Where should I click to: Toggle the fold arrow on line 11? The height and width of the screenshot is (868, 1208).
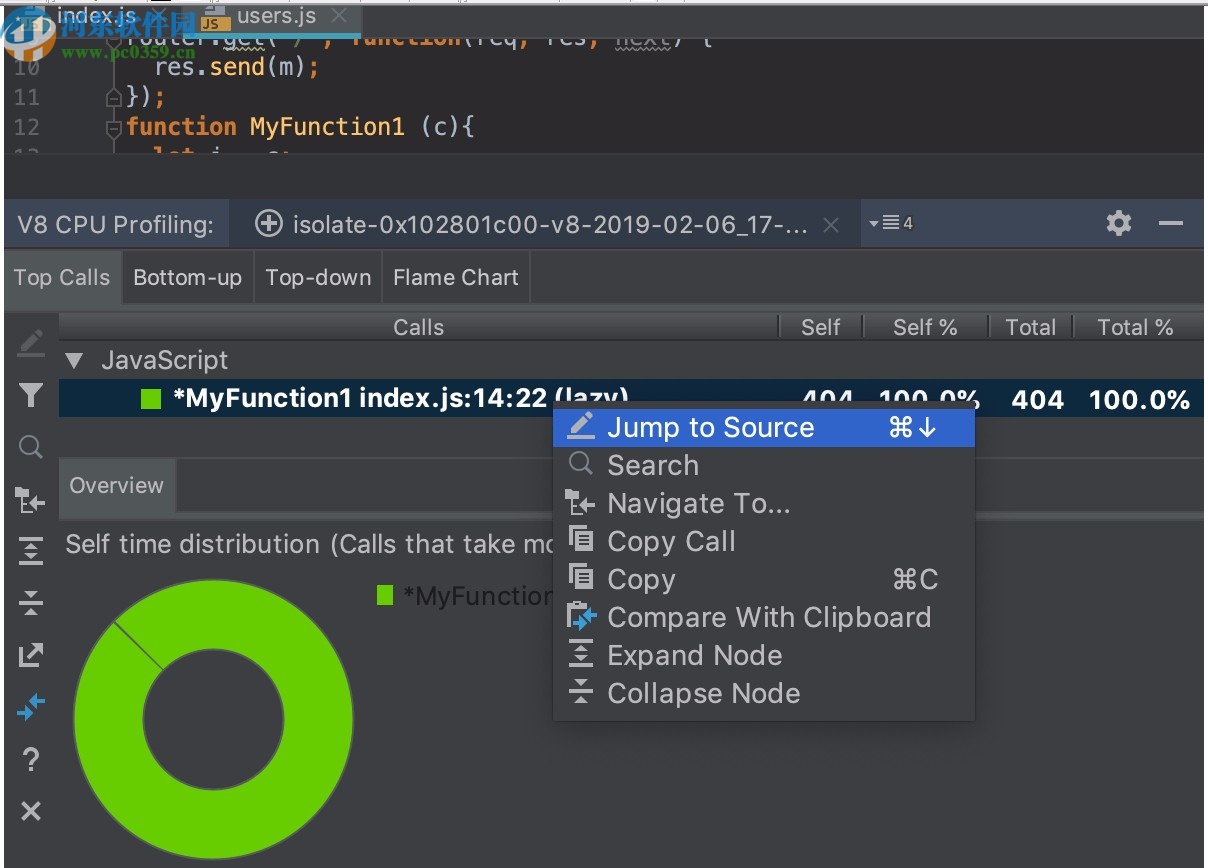pyautogui.click(x=113, y=97)
